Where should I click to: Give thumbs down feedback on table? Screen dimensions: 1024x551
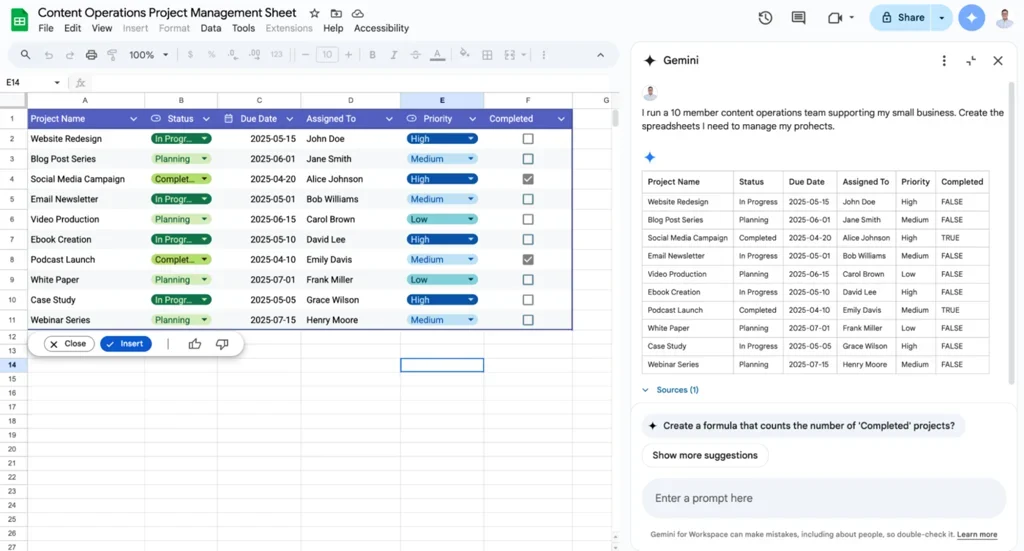(x=222, y=344)
